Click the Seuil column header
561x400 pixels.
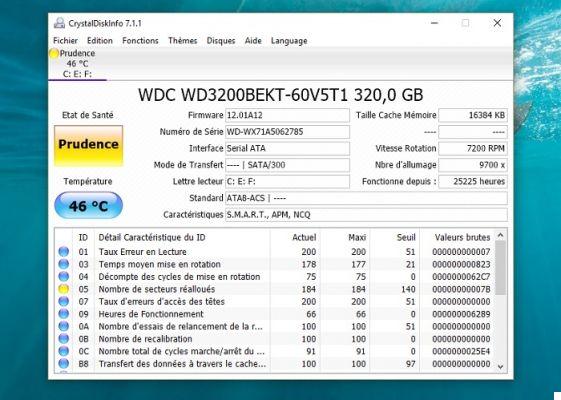(395, 237)
